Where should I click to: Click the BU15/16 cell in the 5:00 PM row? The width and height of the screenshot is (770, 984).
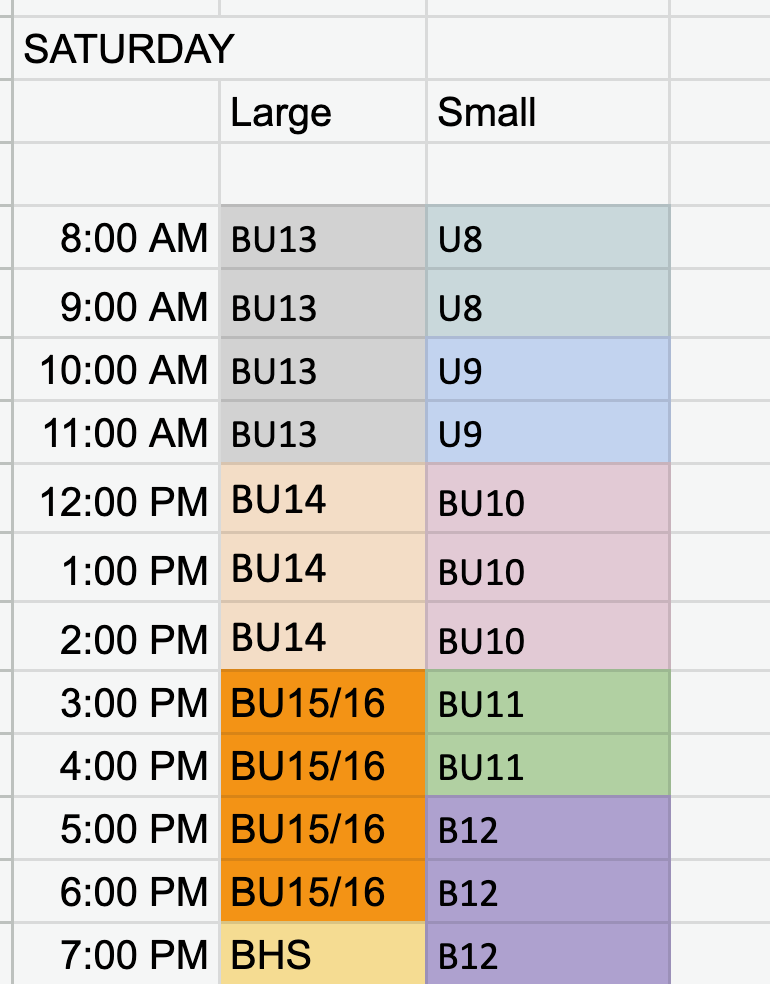point(322,829)
